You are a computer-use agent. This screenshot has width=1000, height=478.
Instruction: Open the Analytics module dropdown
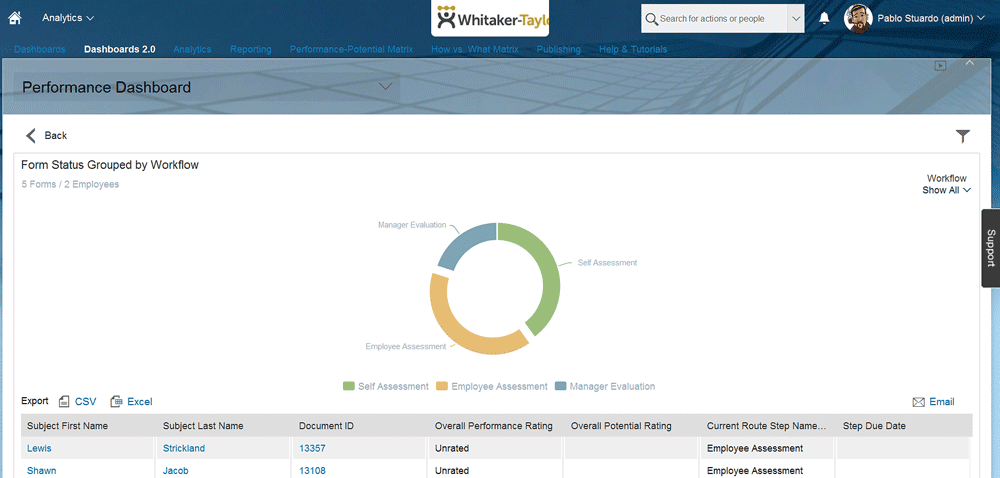pos(68,18)
